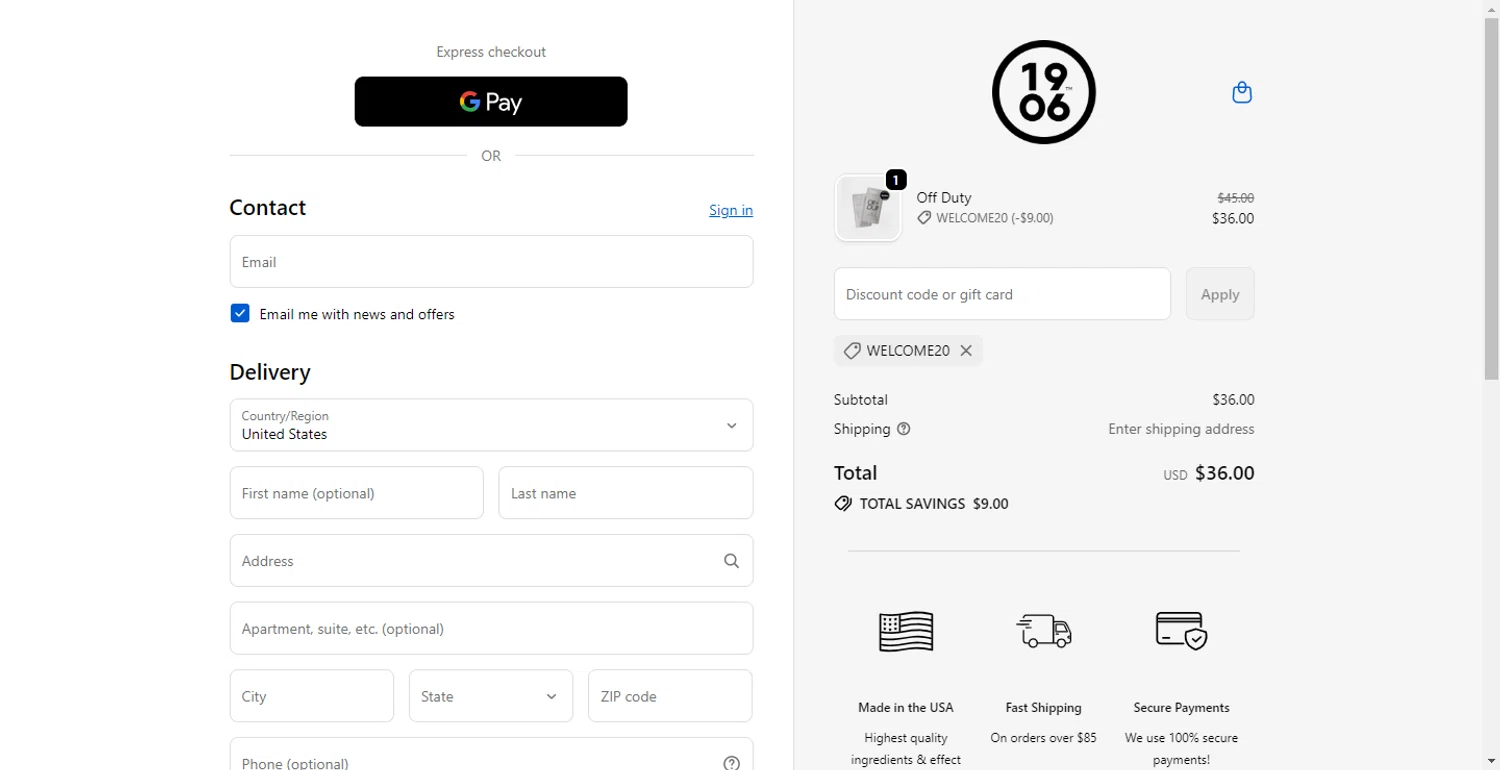This screenshot has width=1500, height=770.
Task: Click the quantity badge on product image
Action: (x=896, y=180)
